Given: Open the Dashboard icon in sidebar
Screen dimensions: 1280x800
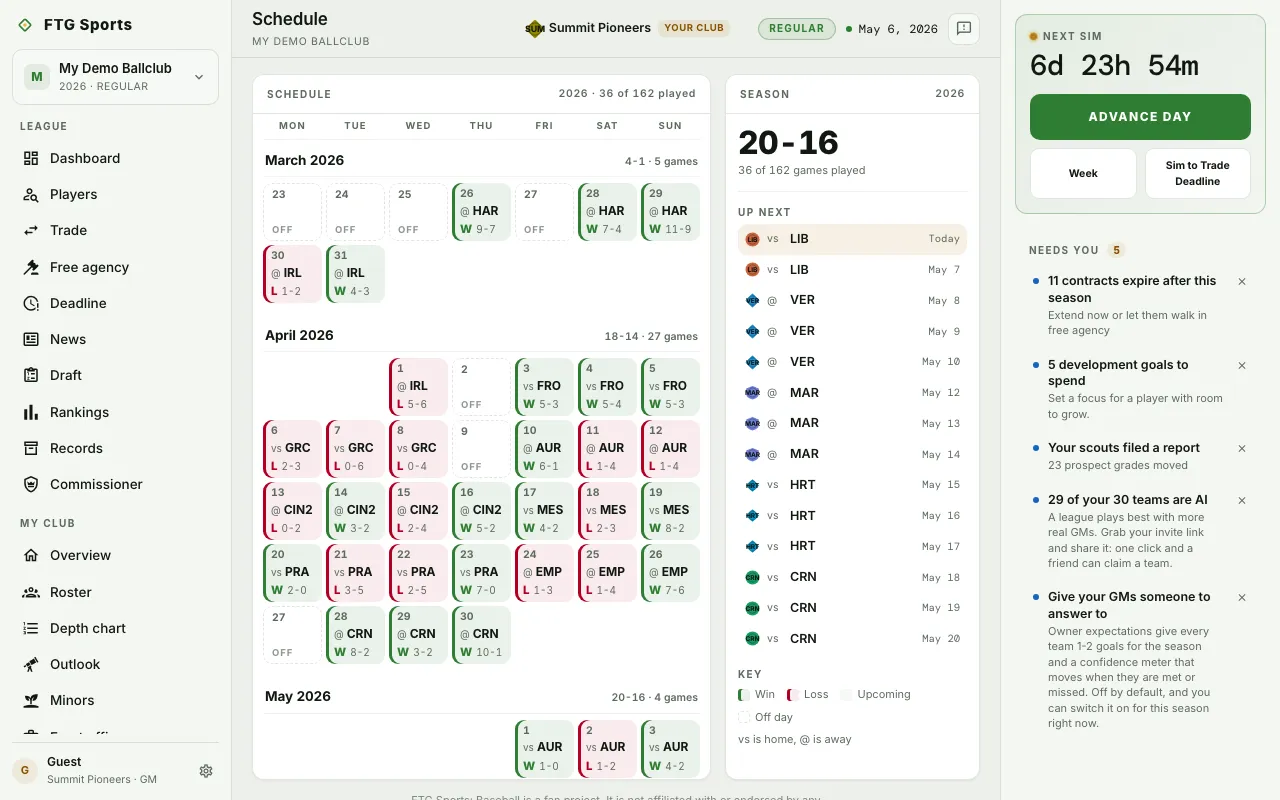Looking at the screenshot, I should click(31, 158).
